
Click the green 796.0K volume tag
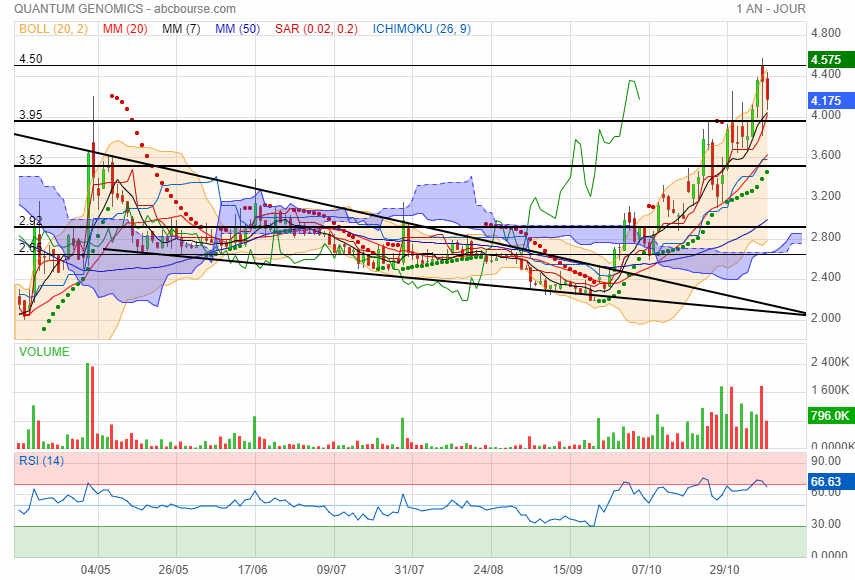(x=831, y=415)
